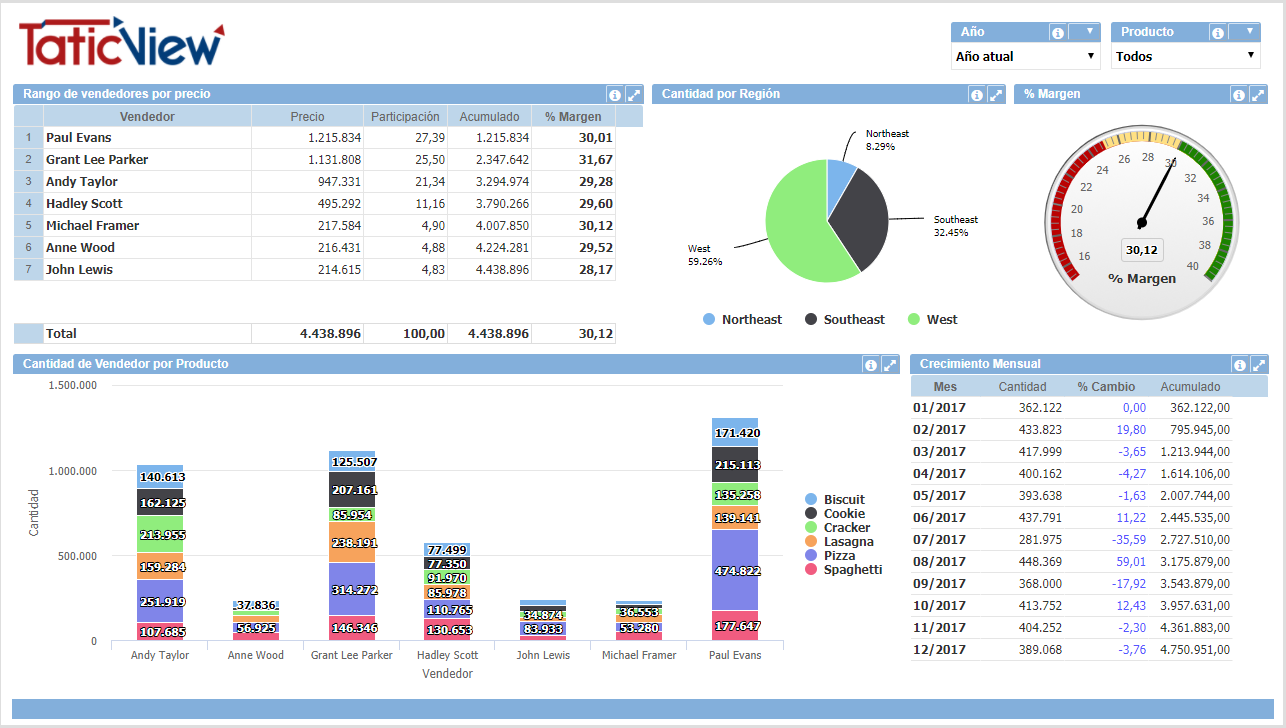
Task: Open the Año atual dropdown
Action: point(1025,56)
